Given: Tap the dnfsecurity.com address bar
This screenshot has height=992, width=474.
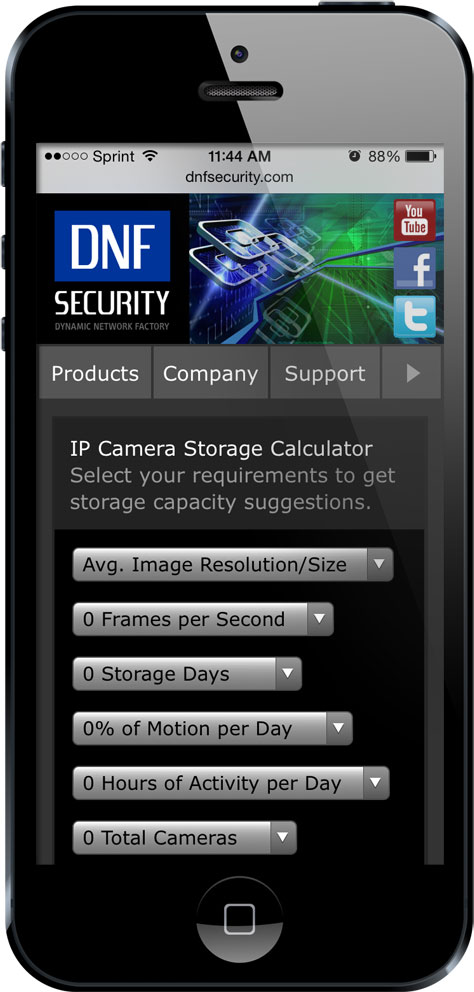Looking at the screenshot, I should pos(239,177).
